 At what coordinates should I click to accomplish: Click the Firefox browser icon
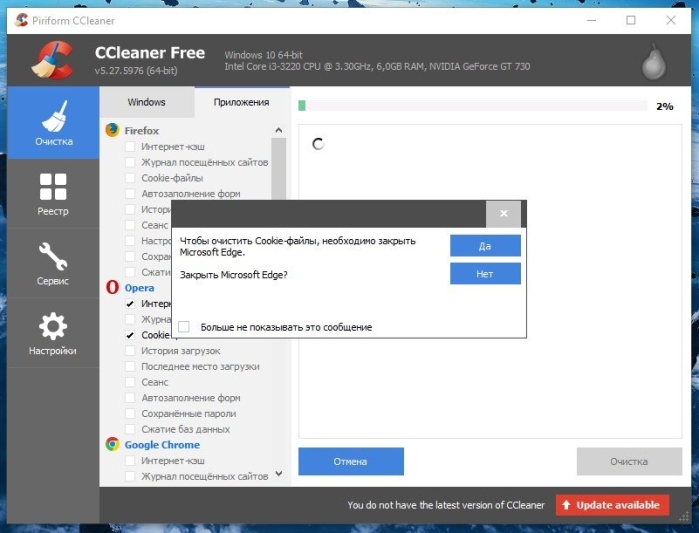click(x=112, y=130)
